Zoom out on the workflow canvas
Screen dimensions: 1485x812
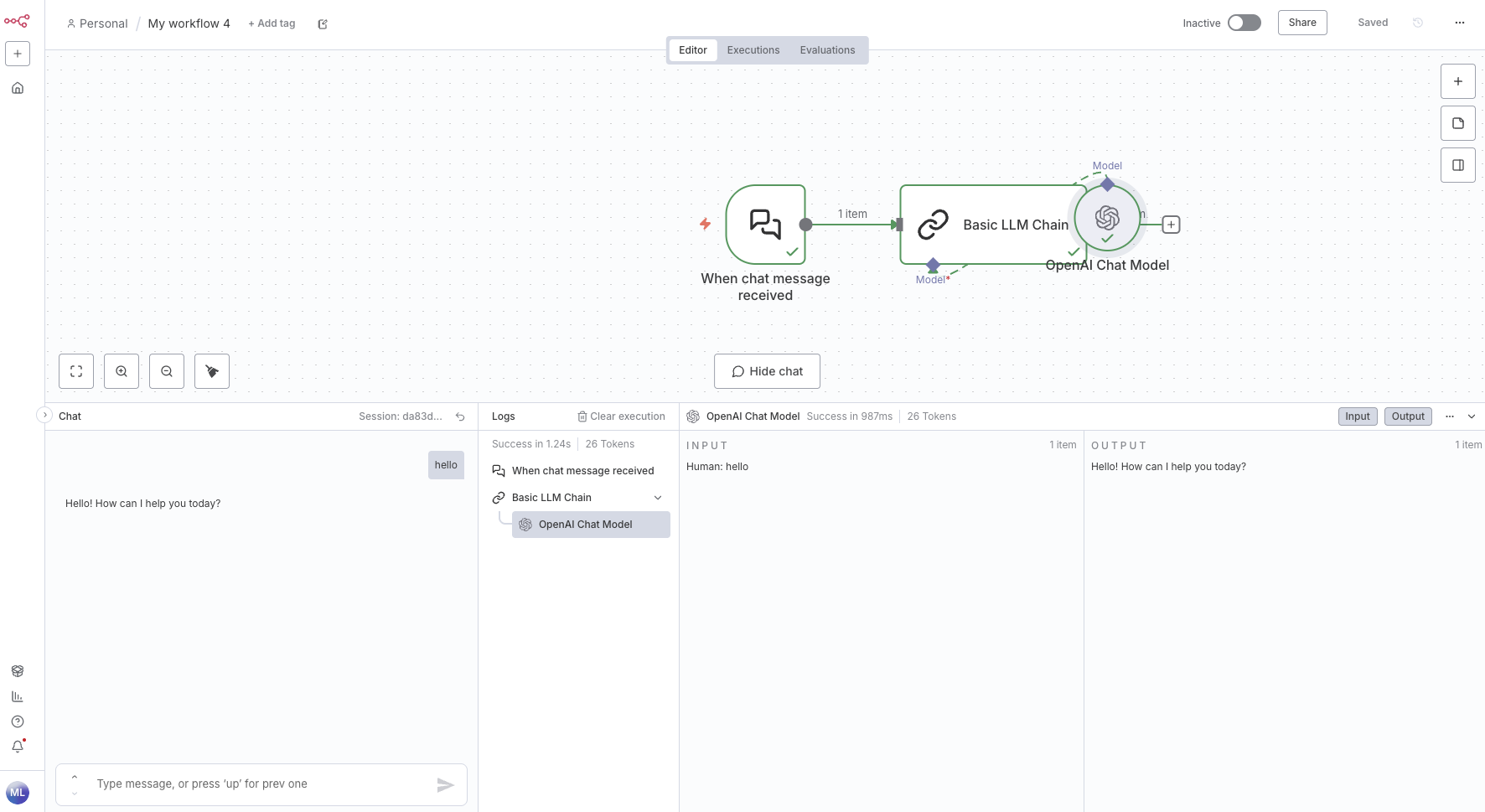point(167,371)
